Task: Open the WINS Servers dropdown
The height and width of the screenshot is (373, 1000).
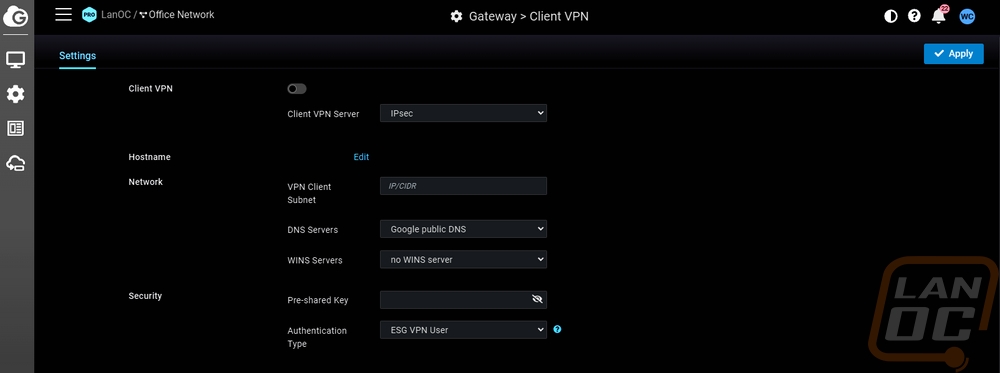Action: coord(463,260)
